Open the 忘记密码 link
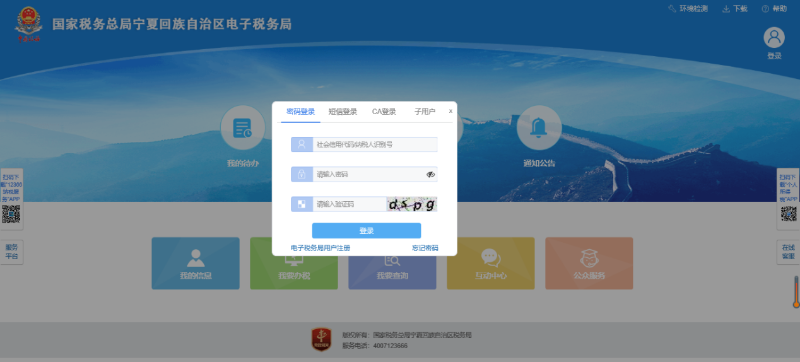 (425, 248)
